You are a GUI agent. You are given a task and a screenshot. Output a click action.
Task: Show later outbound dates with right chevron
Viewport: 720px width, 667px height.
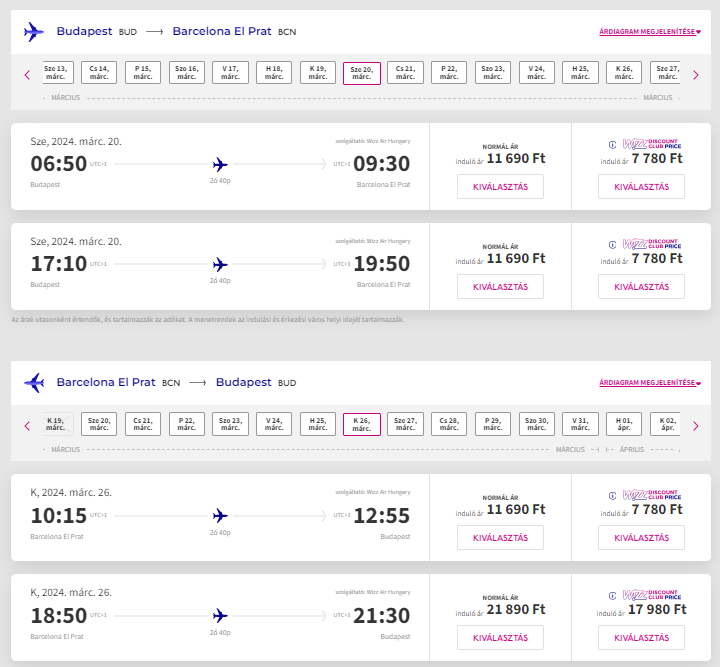(x=696, y=74)
